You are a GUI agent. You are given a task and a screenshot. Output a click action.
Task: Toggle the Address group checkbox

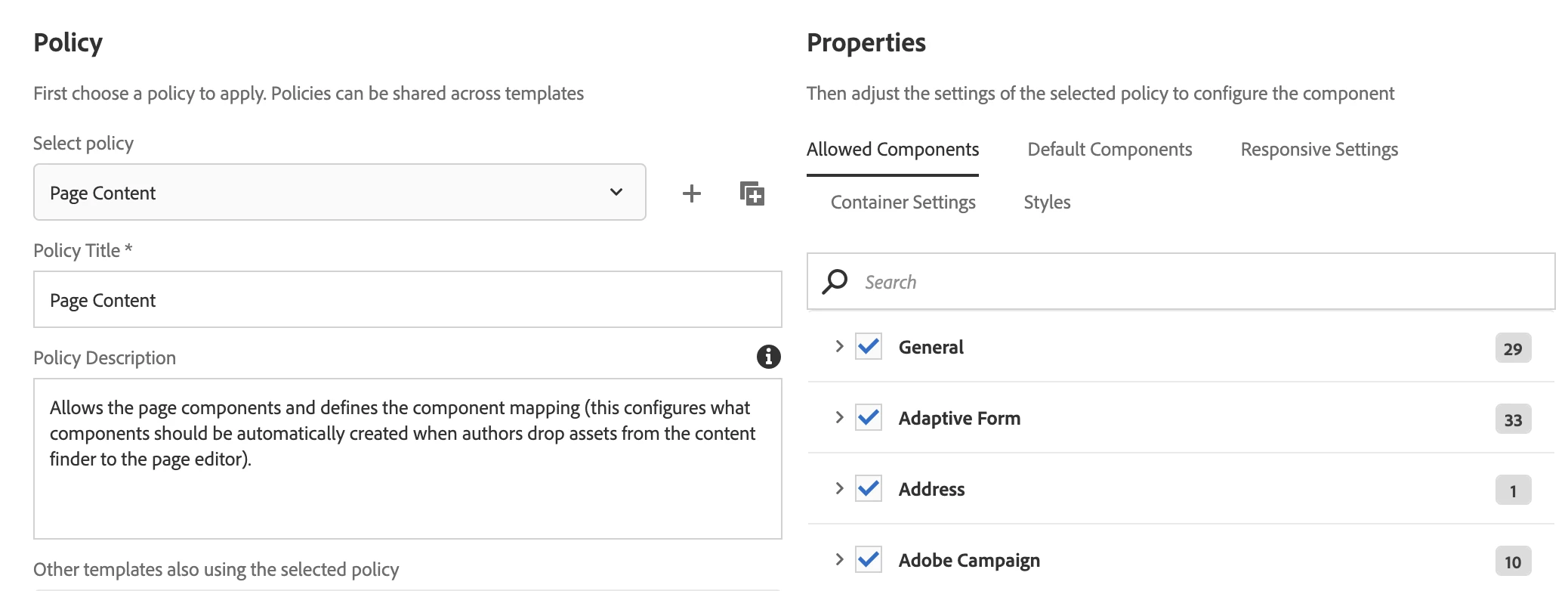(x=869, y=489)
